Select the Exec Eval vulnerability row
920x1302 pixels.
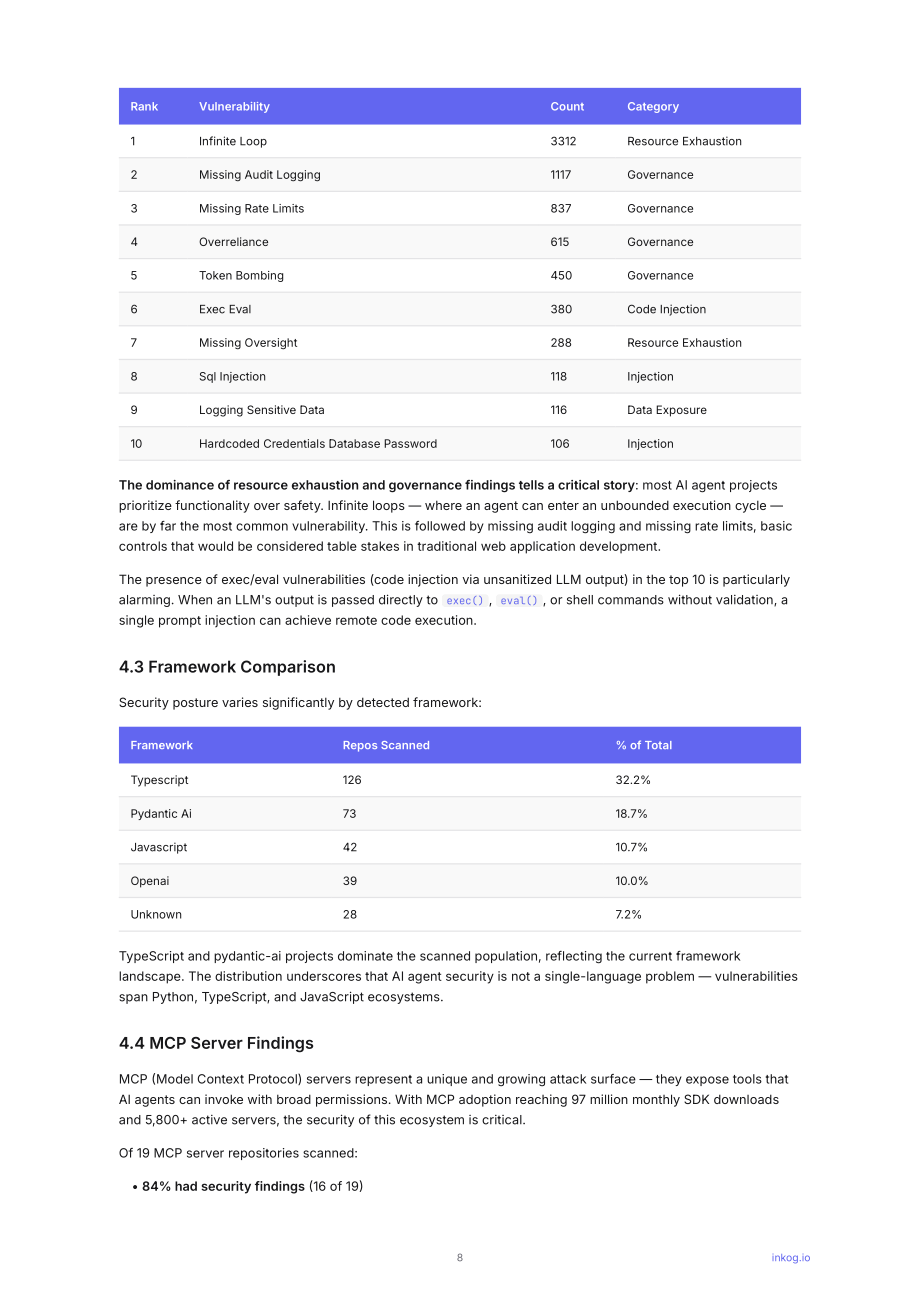[x=460, y=309]
